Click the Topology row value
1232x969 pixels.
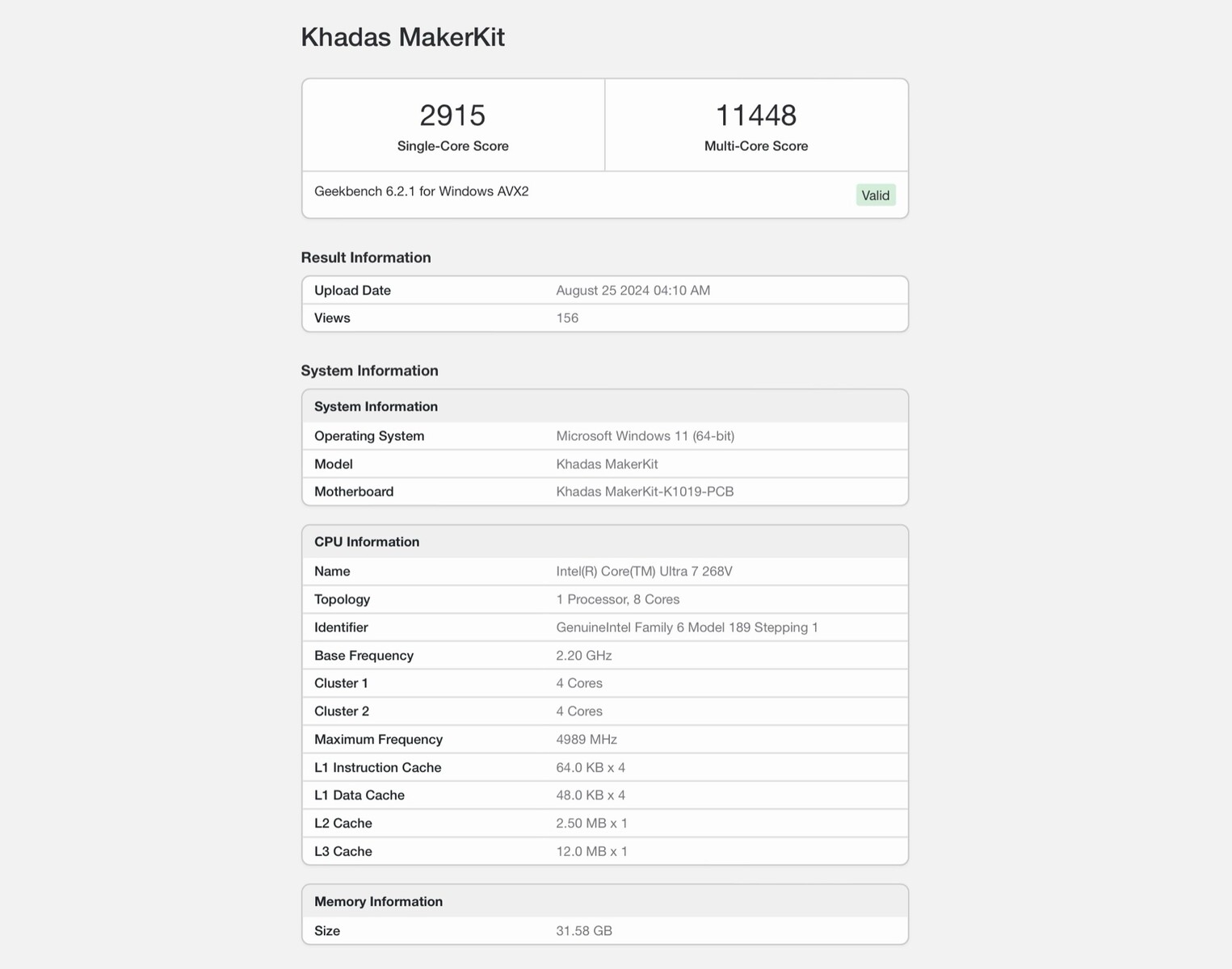617,599
